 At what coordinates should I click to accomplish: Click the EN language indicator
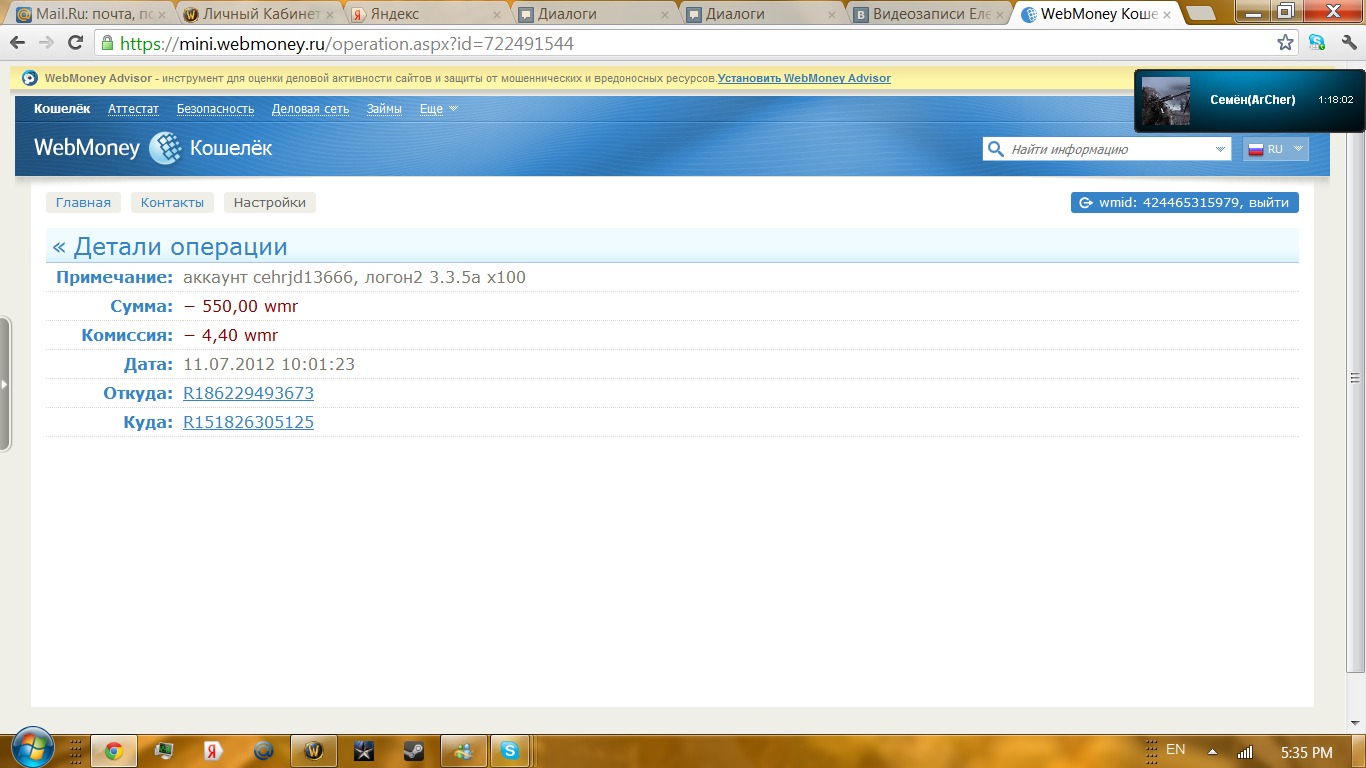(x=1176, y=749)
